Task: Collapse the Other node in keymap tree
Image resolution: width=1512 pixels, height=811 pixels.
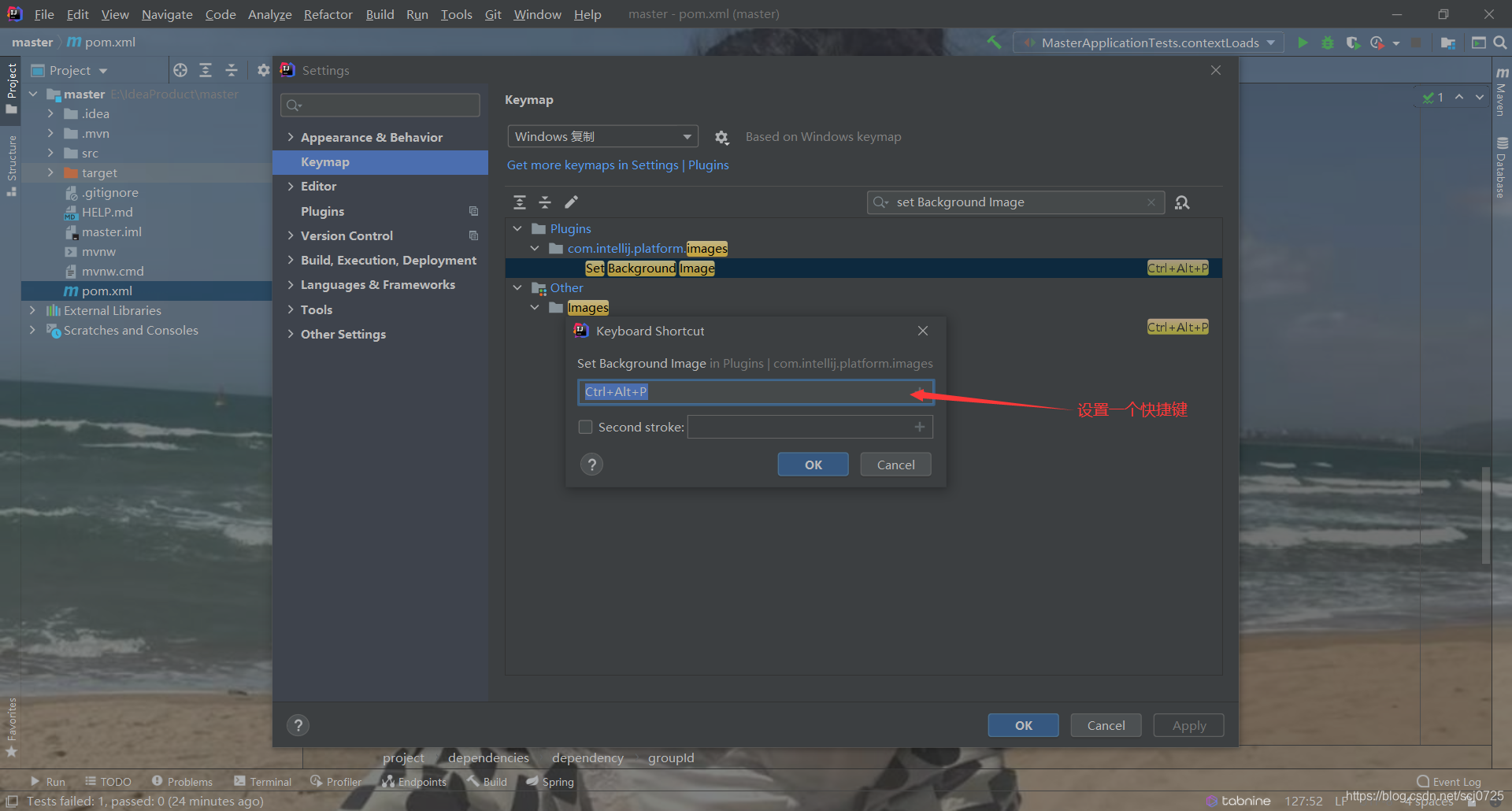Action: [517, 287]
